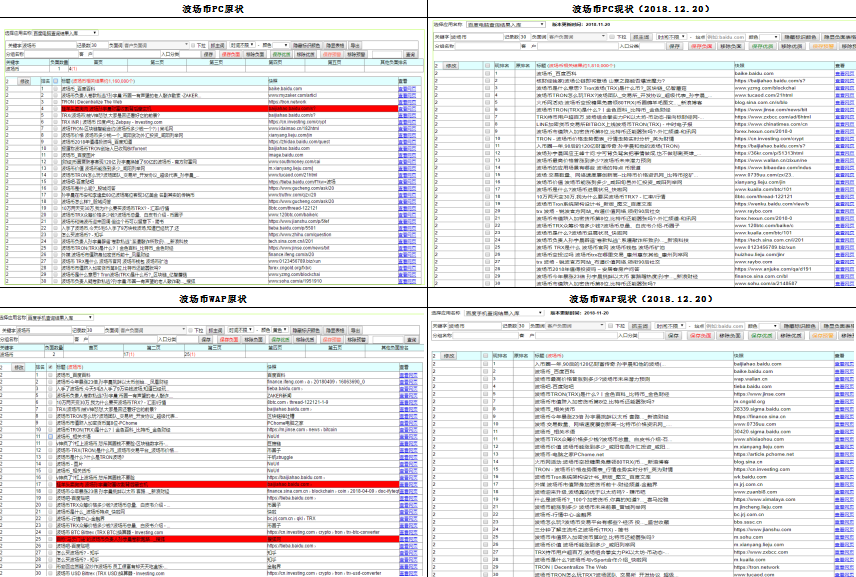The image size is (856, 577).
Task: Open application name dropdown in PC现状 panel
Action: [506, 25]
